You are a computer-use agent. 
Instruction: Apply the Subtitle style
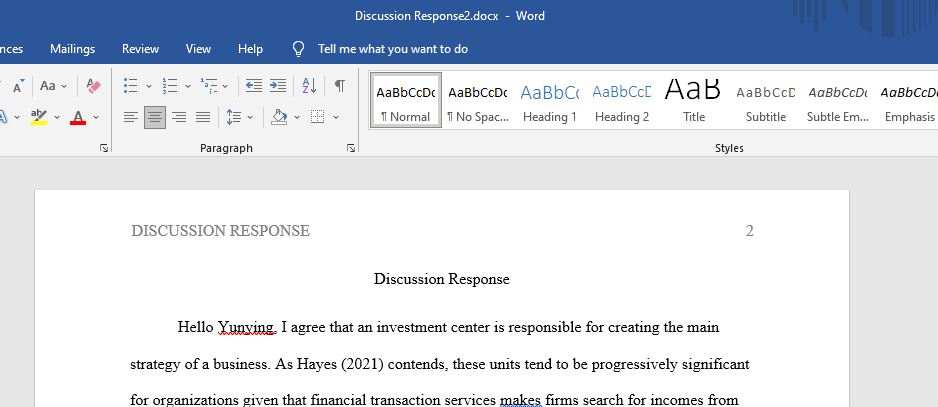click(766, 101)
